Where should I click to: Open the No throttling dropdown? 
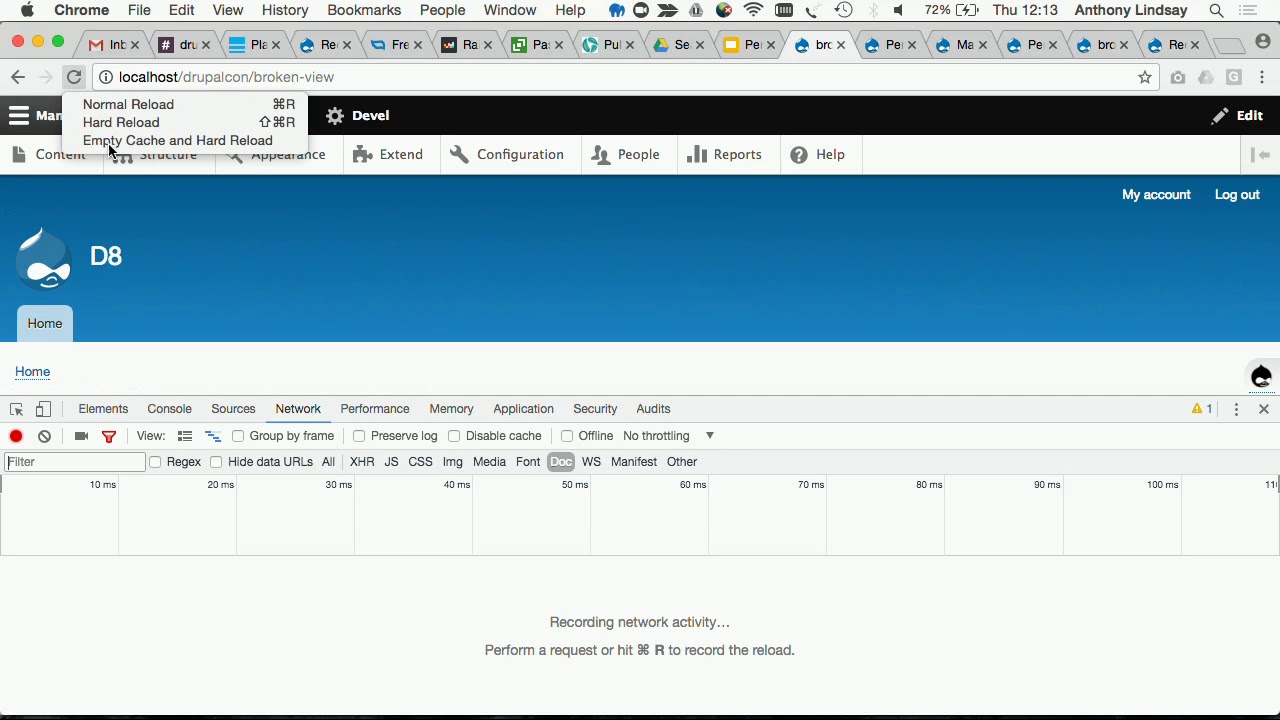[668, 436]
